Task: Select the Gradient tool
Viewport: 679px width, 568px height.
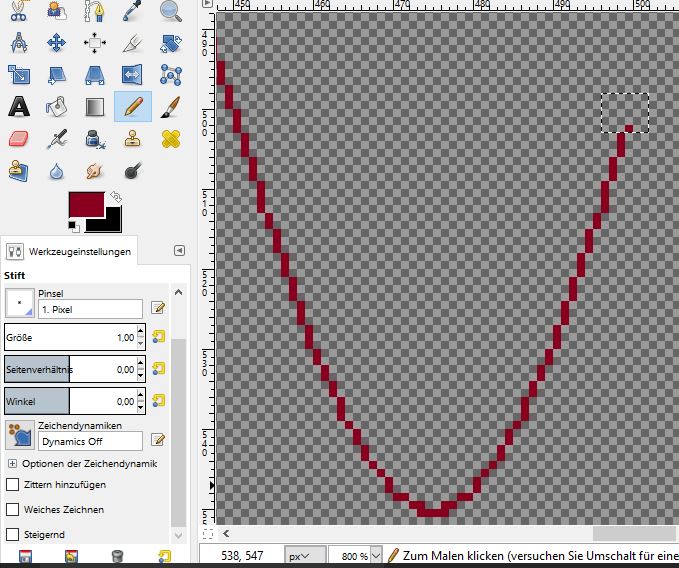Action: [x=95, y=106]
